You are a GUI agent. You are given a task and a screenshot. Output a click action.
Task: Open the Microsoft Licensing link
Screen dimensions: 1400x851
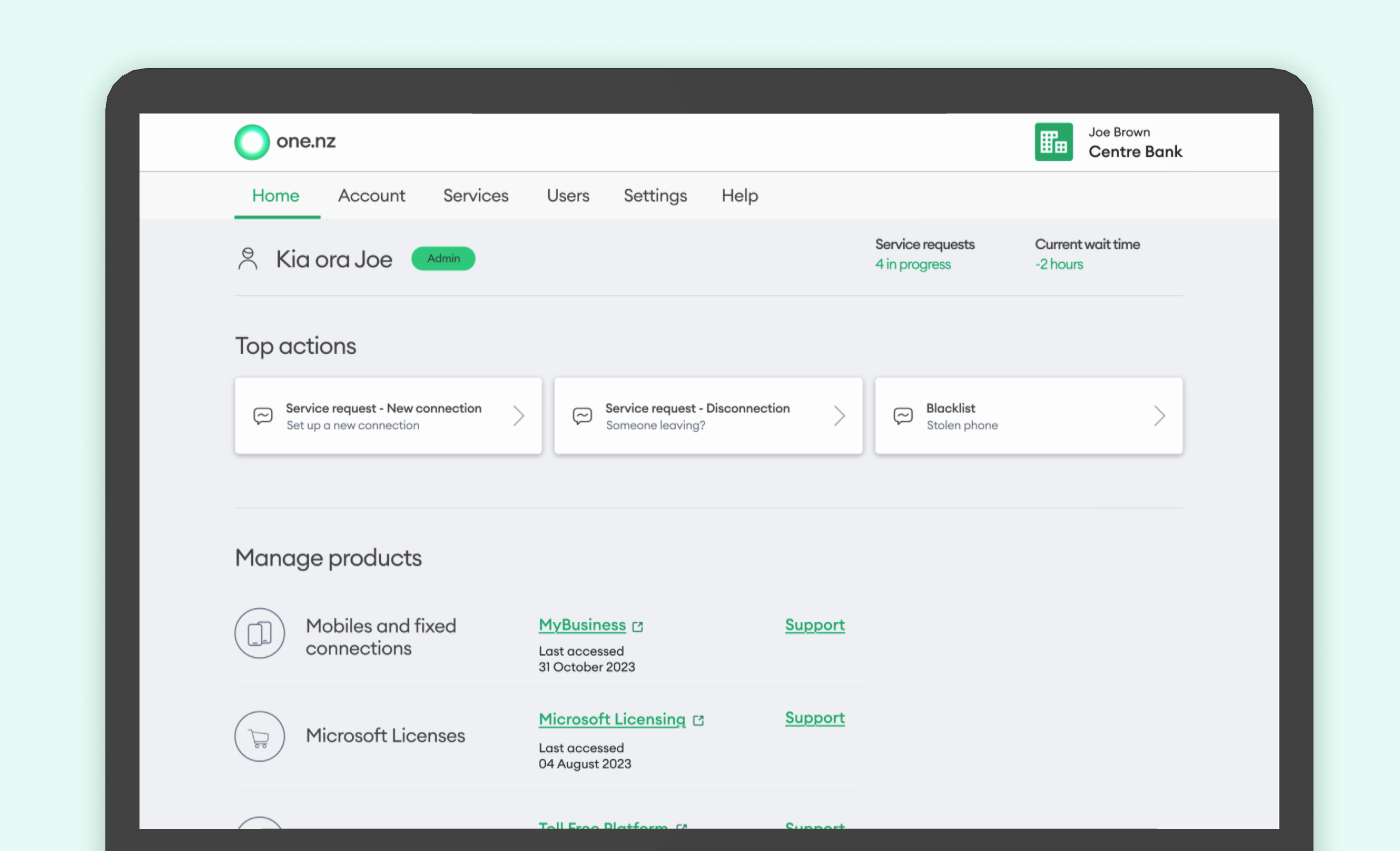pos(612,720)
